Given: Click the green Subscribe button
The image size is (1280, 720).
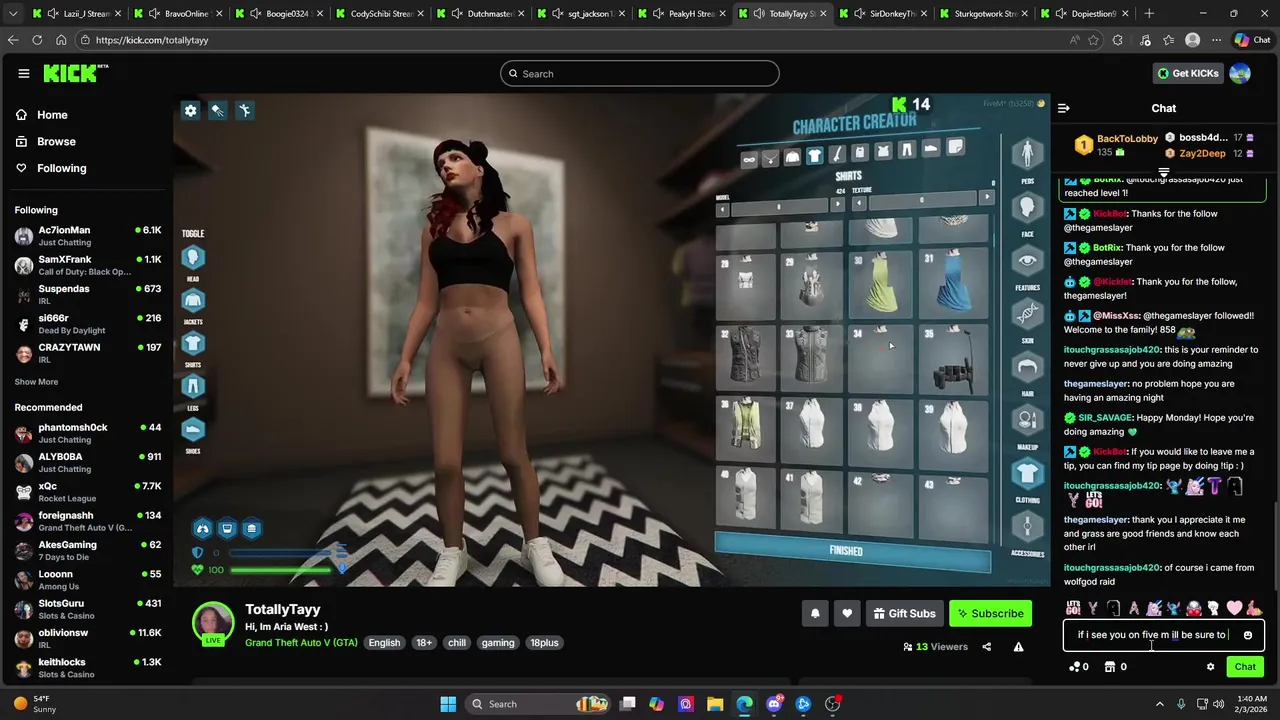Looking at the screenshot, I should coord(990,613).
